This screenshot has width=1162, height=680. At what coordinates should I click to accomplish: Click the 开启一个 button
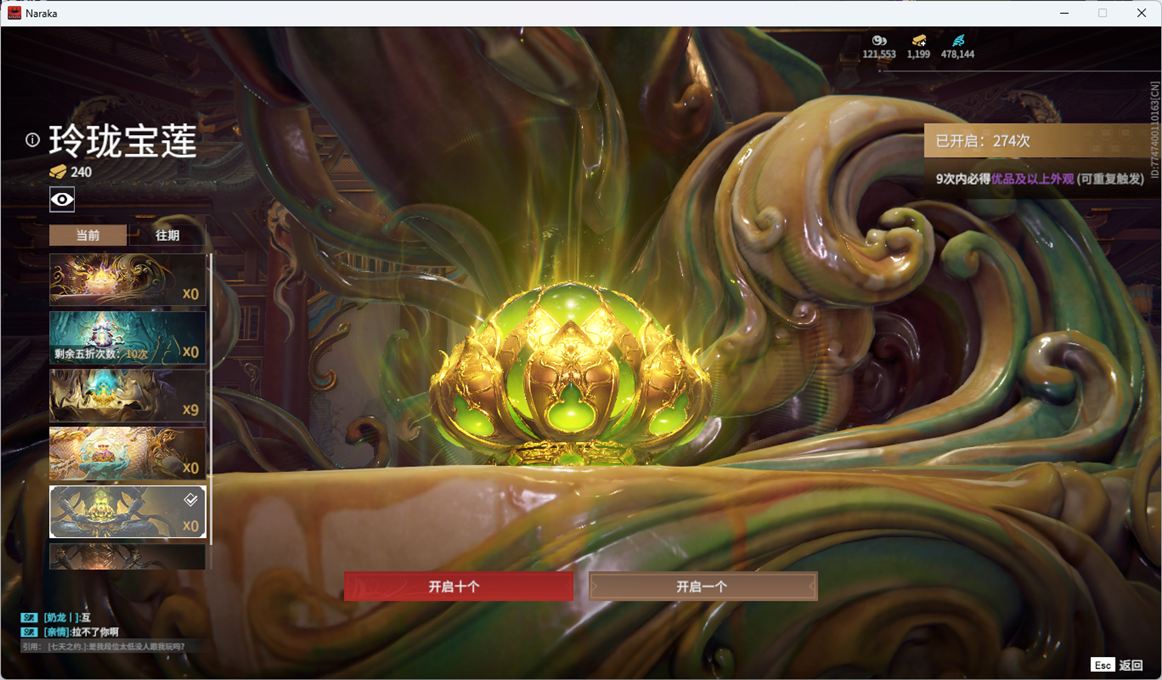click(703, 586)
